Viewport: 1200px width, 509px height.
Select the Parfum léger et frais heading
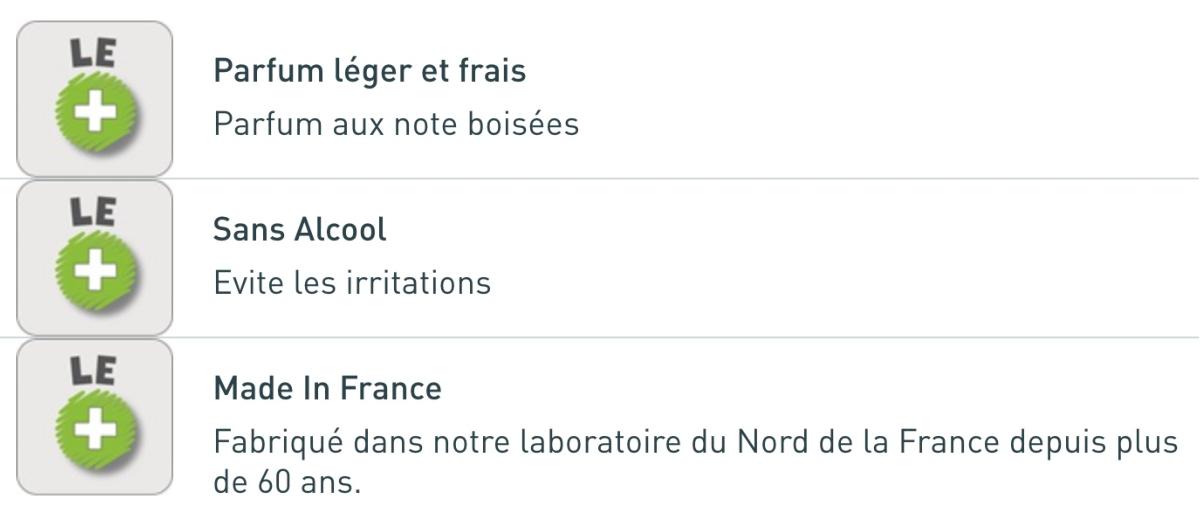[370, 72]
